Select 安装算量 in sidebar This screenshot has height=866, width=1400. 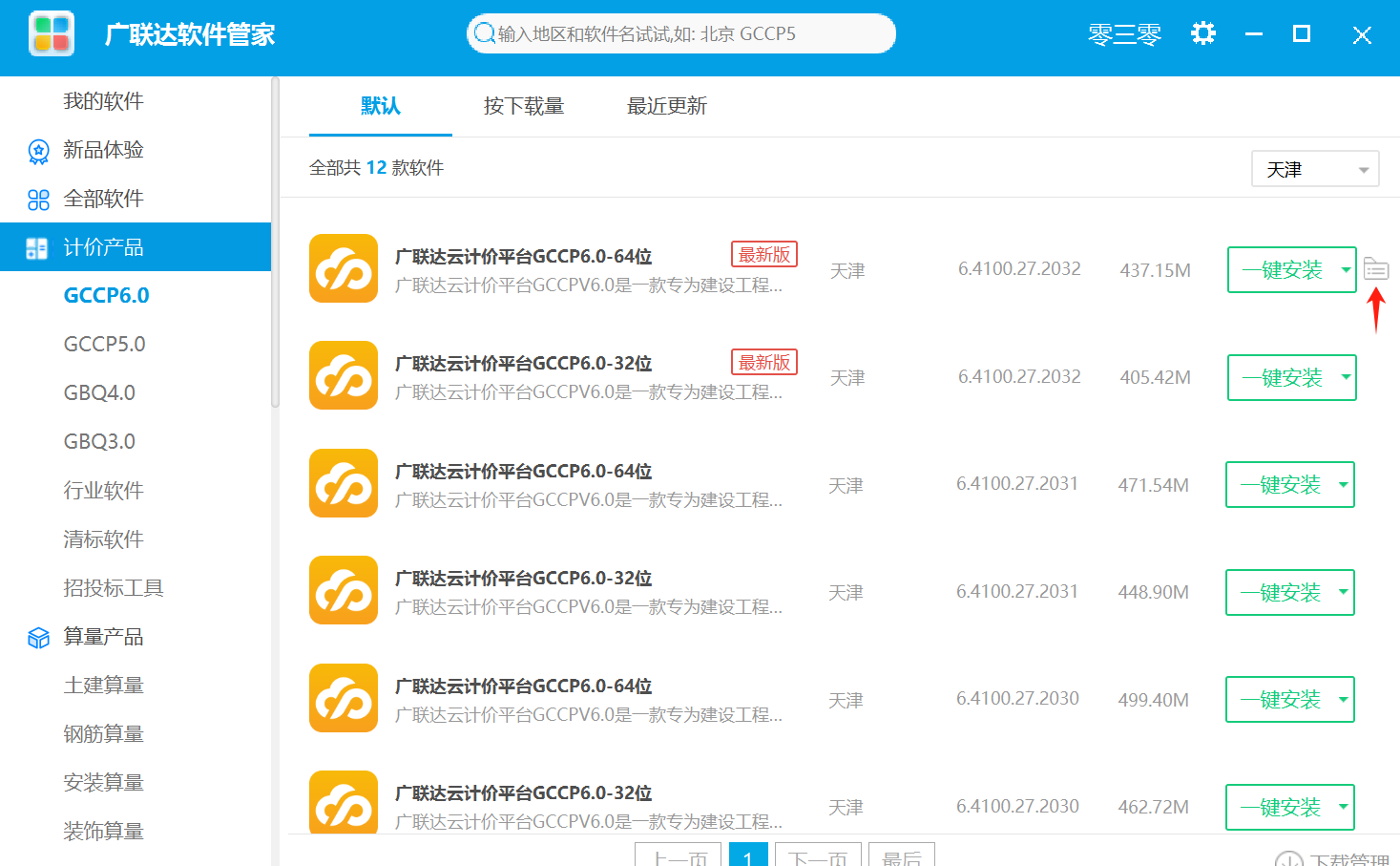tap(103, 783)
